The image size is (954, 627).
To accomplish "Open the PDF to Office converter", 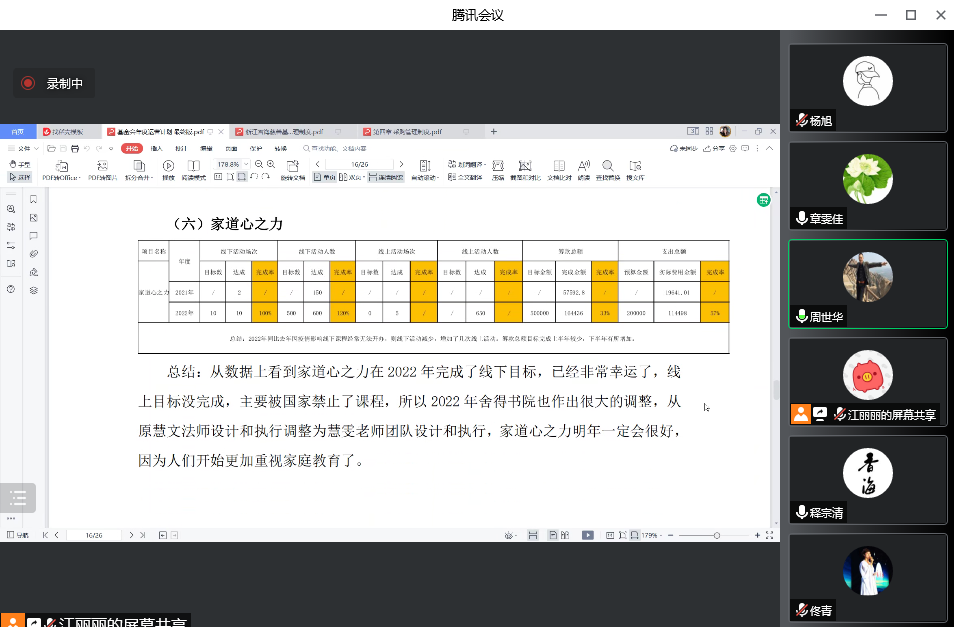I will pos(61,170).
